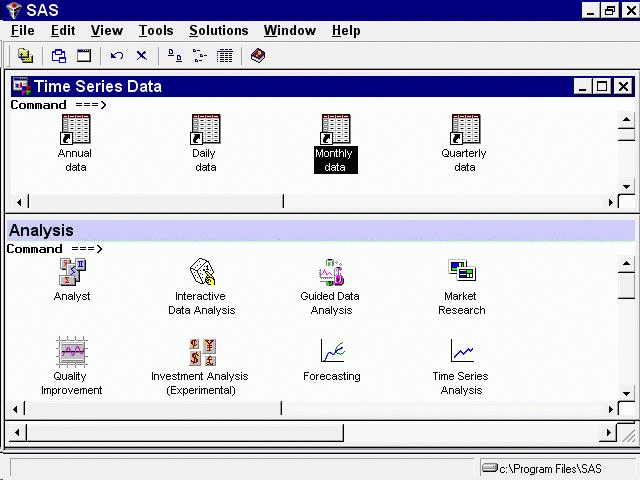Open Interactive Data Analysis
This screenshot has height=480, width=640.
[x=202, y=272]
